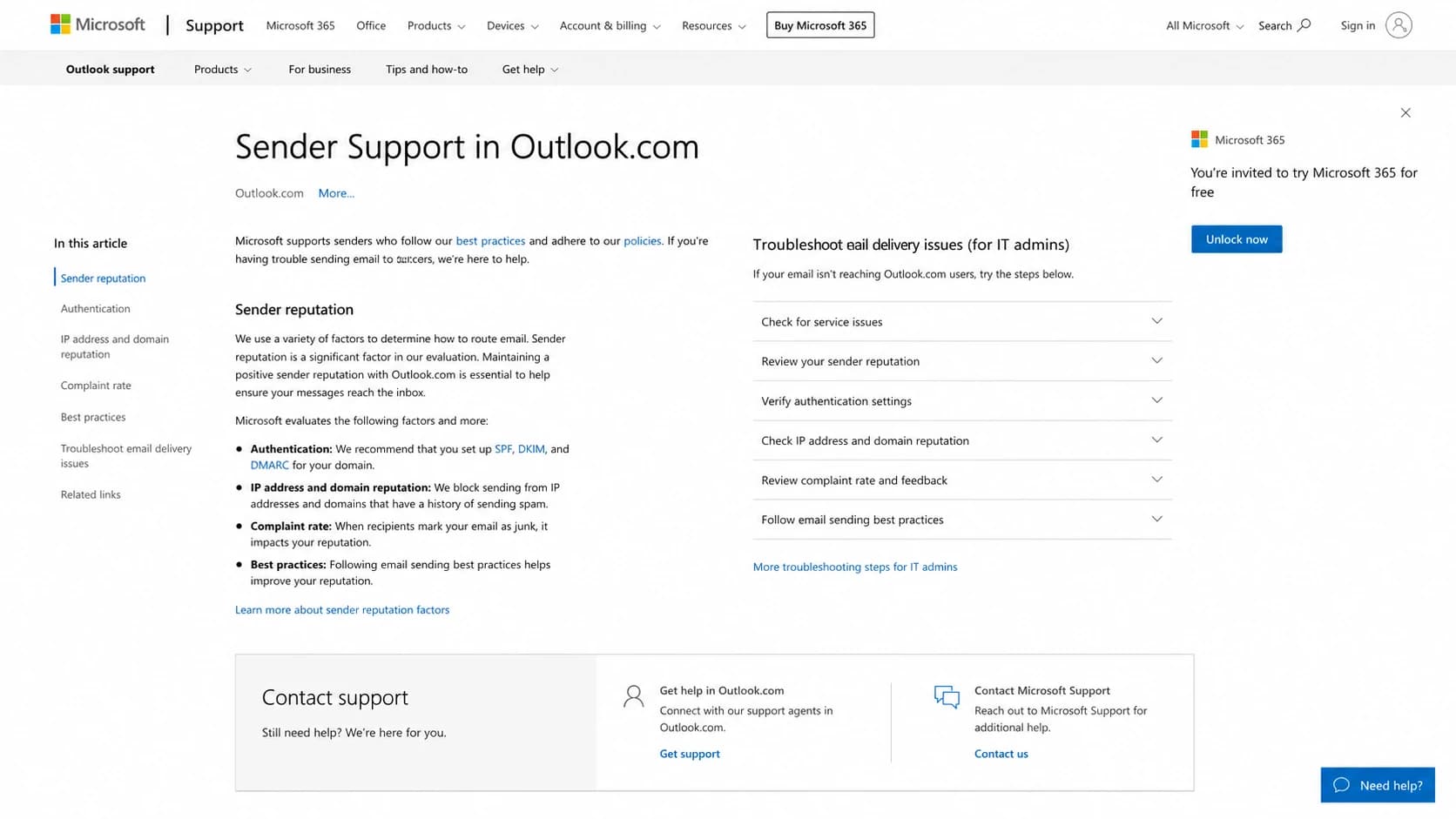1456x819 pixels.
Task: Click the More... link under the title
Action: 336,193
